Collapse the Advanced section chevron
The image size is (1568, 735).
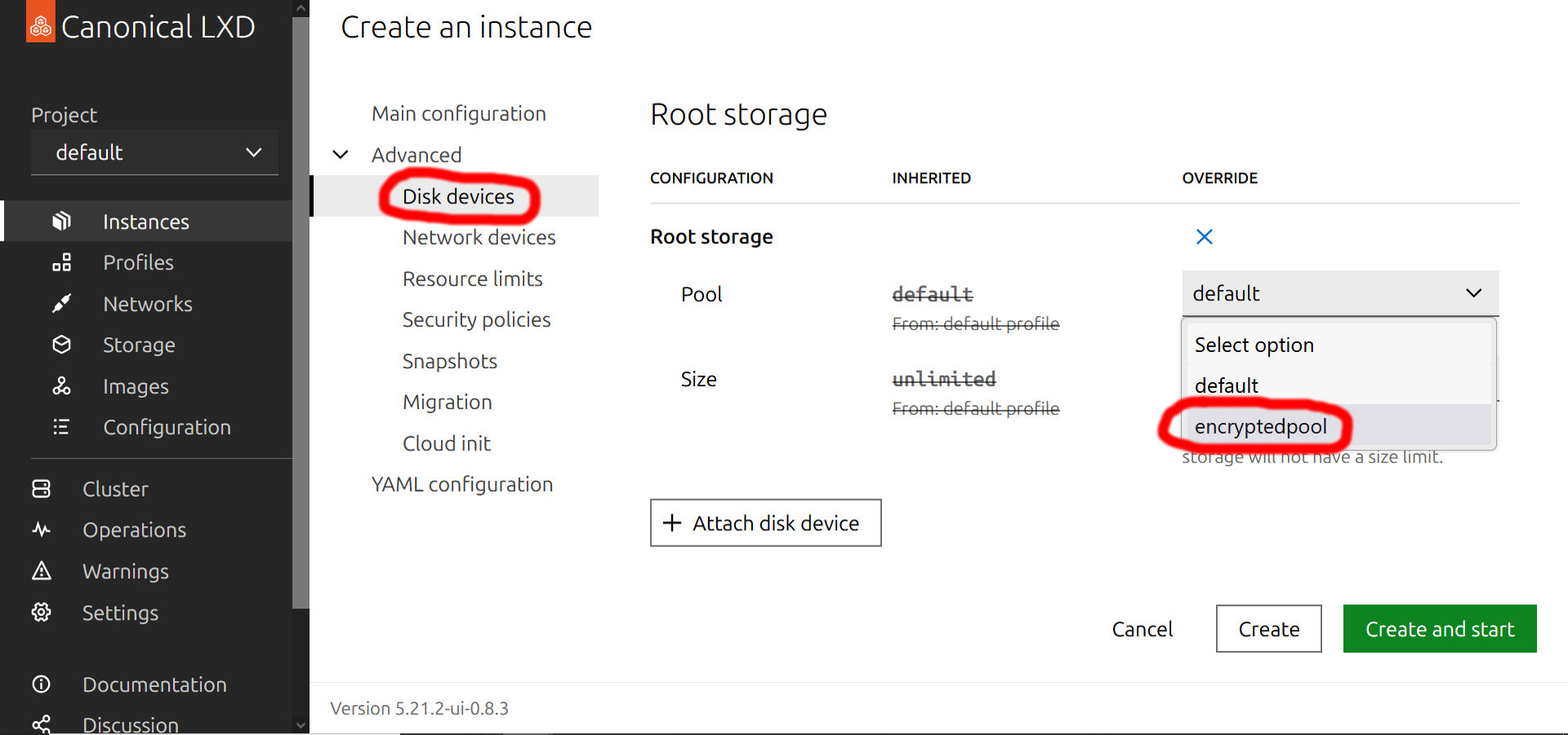[x=341, y=154]
